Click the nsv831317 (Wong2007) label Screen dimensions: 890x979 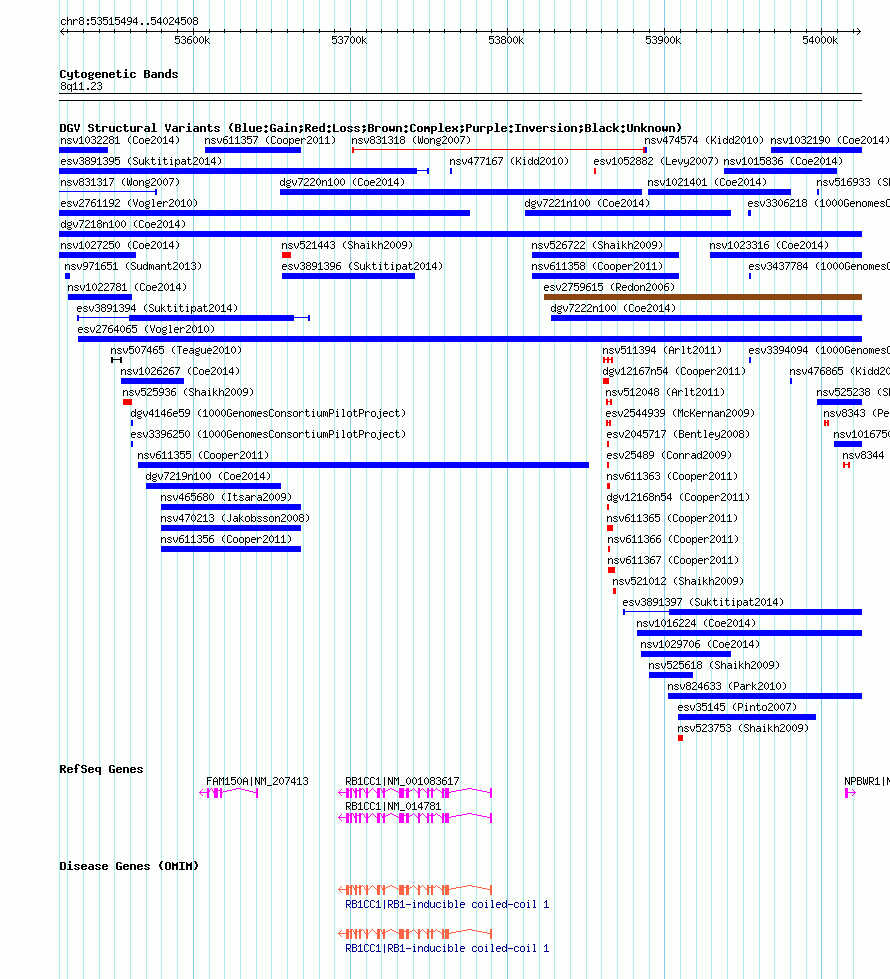click(120, 182)
